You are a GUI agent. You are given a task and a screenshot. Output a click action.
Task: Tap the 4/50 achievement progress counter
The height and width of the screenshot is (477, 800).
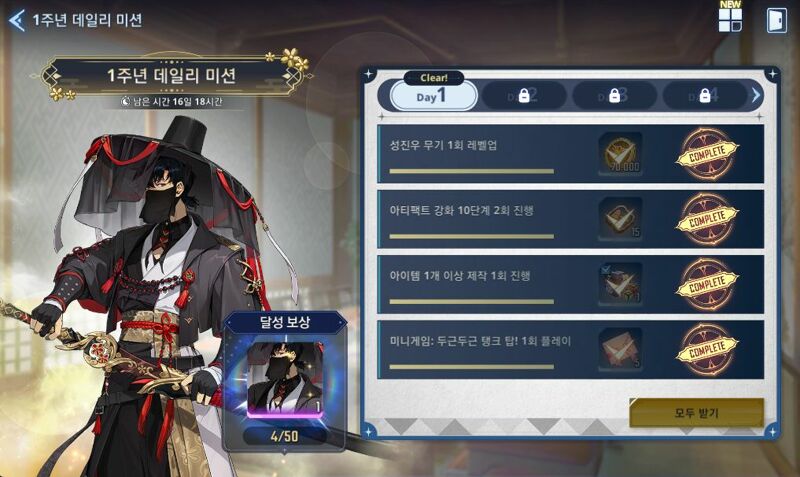pyautogui.click(x=285, y=436)
